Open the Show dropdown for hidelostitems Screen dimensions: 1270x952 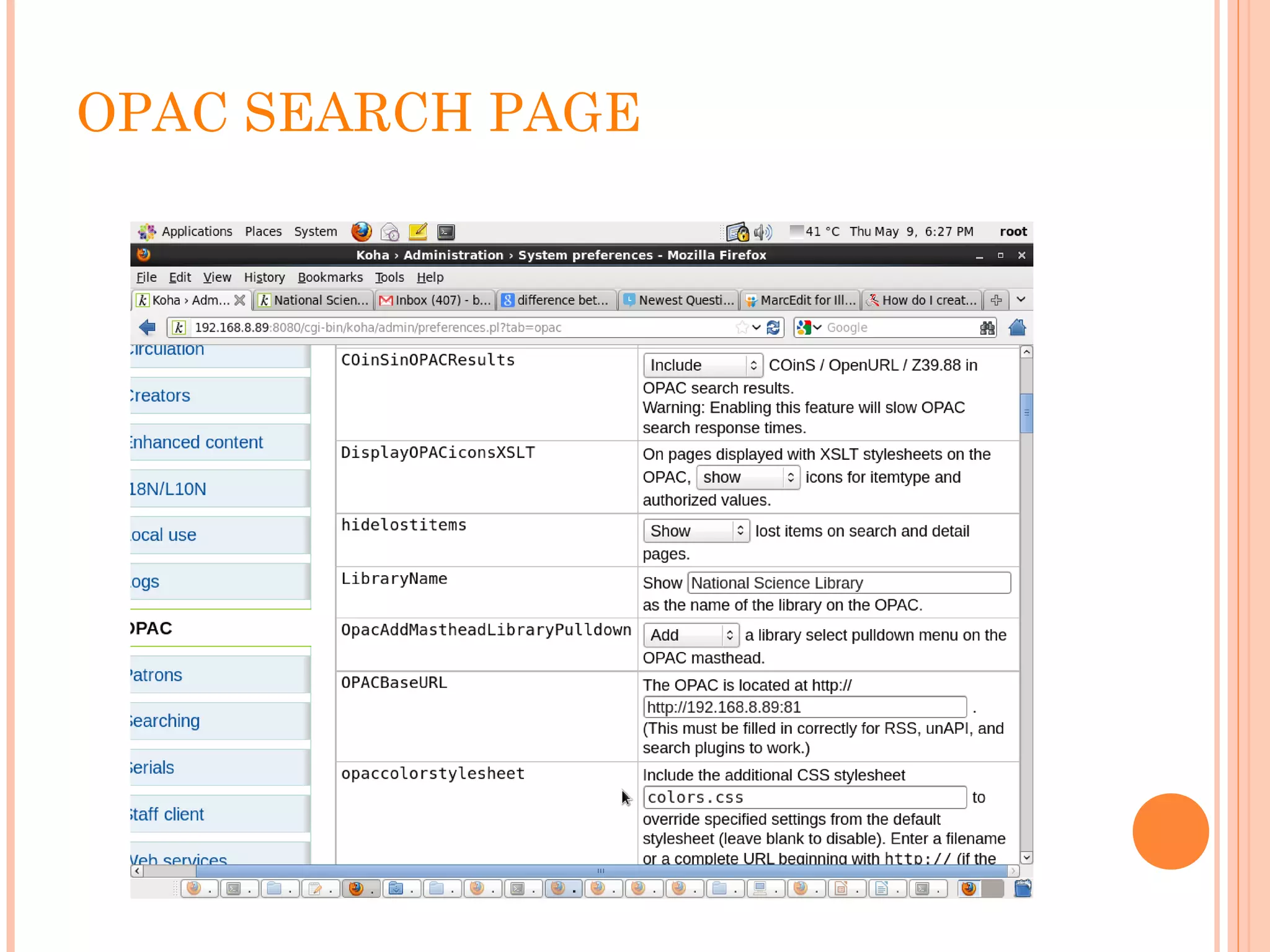click(696, 531)
